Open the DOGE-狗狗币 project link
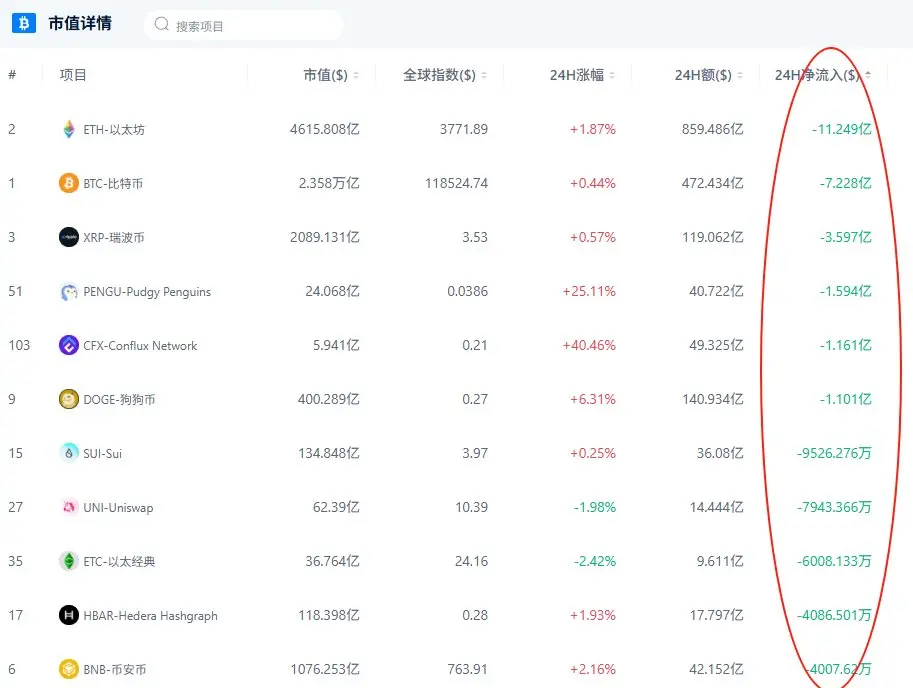 pyautogui.click(x=119, y=399)
